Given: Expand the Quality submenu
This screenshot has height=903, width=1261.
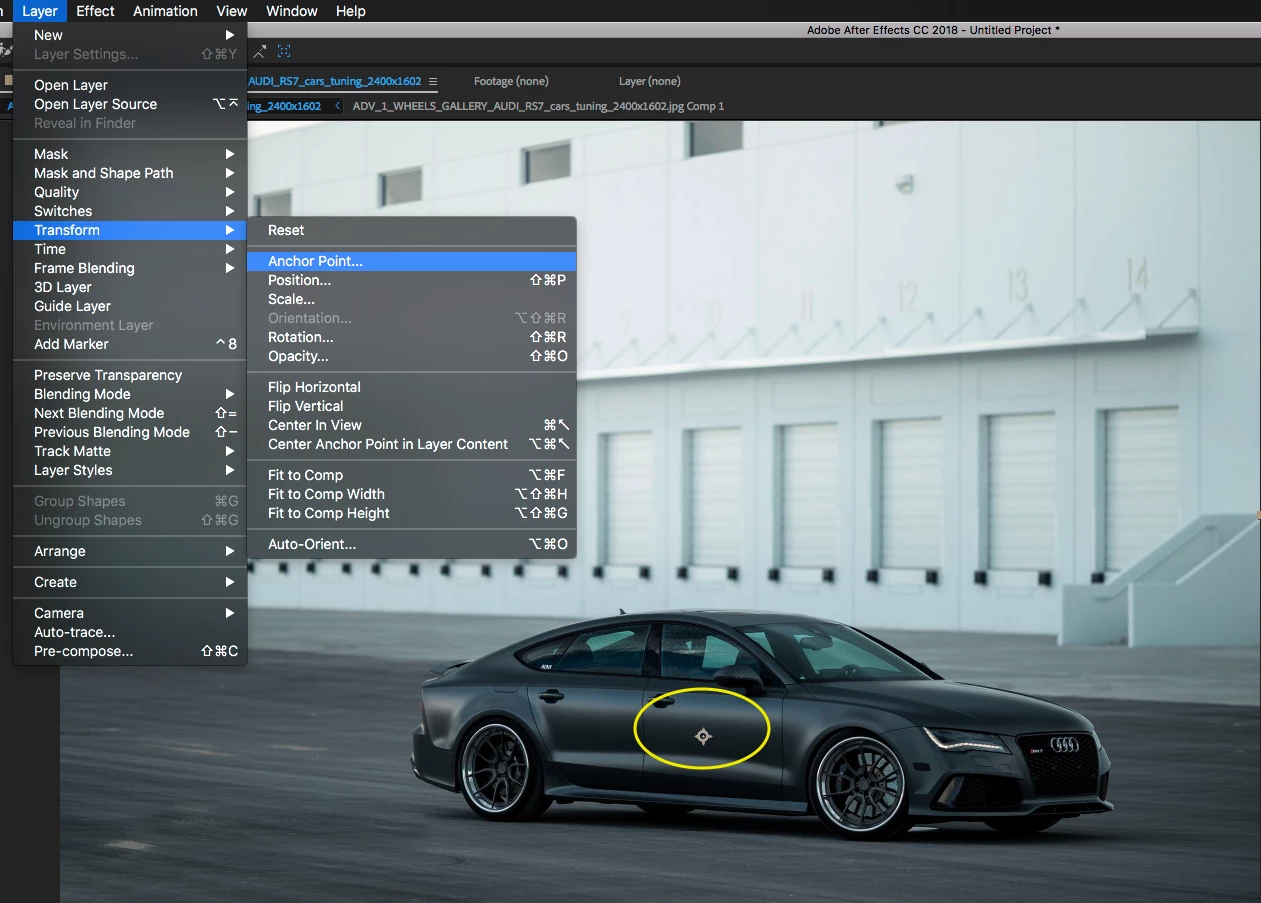Looking at the screenshot, I should (x=130, y=192).
